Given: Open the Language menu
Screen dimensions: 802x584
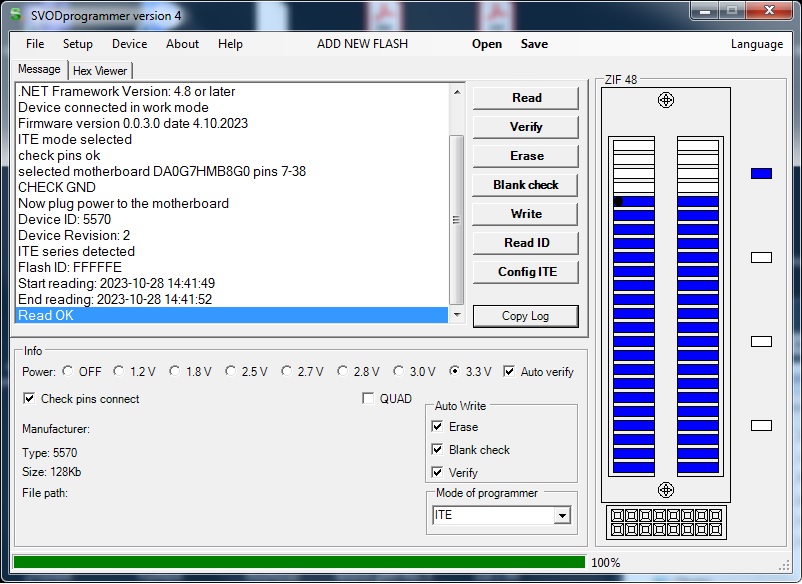Looking at the screenshot, I should (x=756, y=44).
